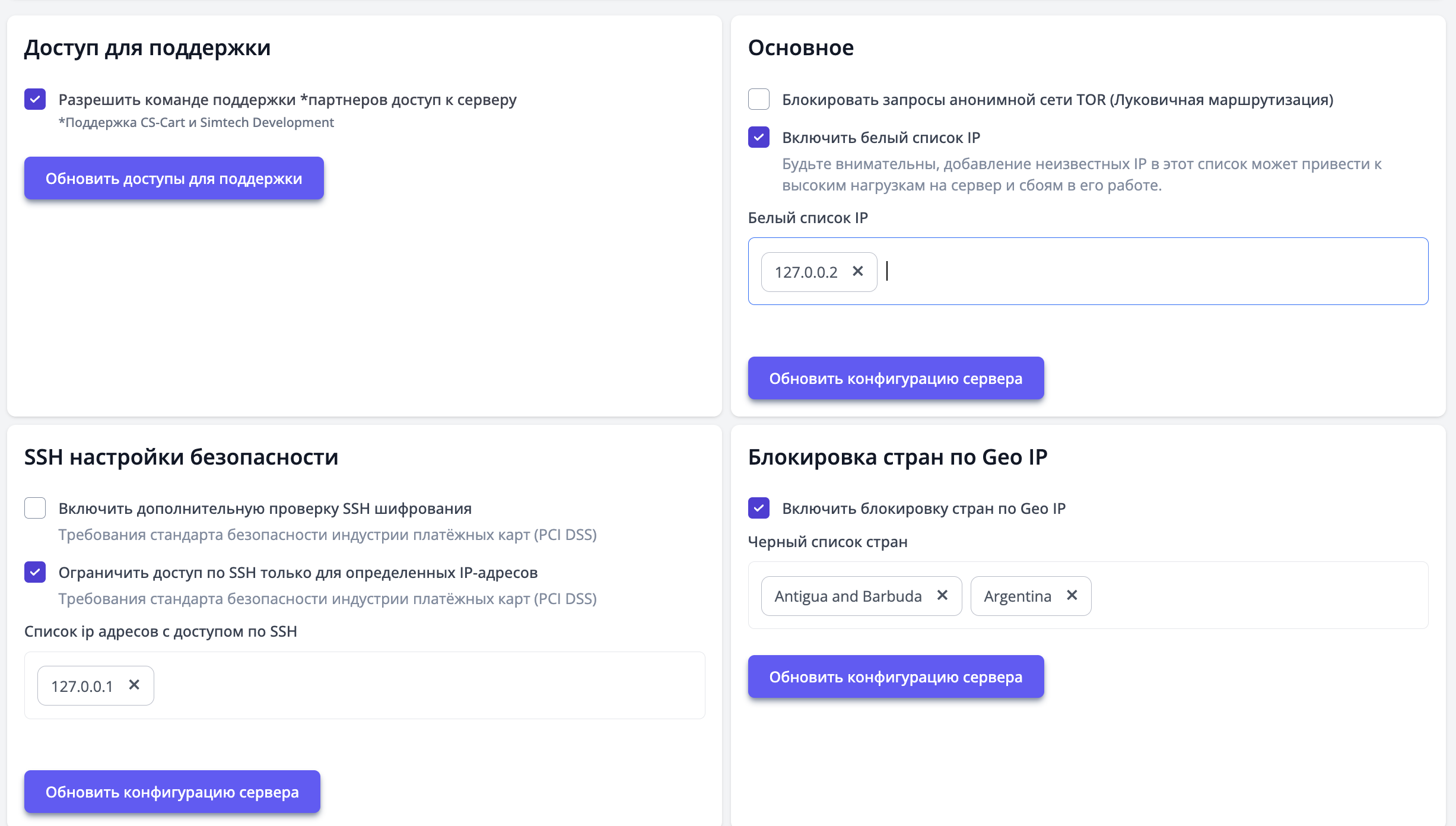Click Обновить доступы для поддержки button
This screenshot has width=1456, height=826.
click(174, 178)
